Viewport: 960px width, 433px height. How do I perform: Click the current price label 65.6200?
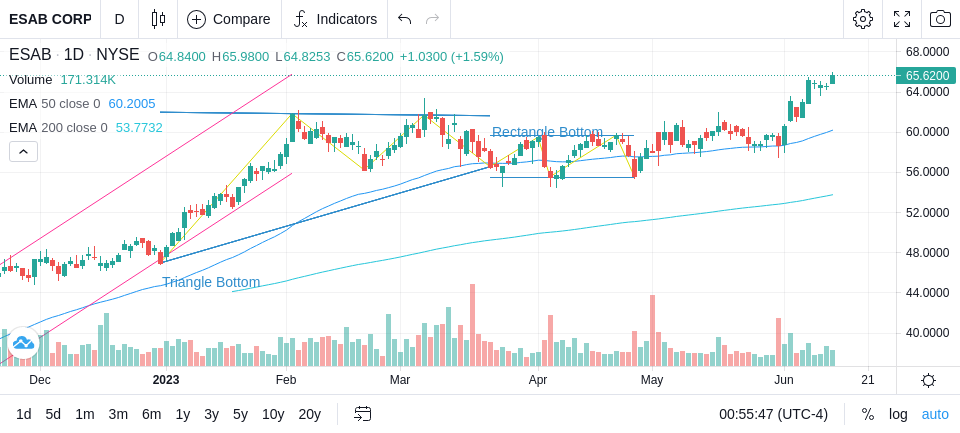(925, 76)
